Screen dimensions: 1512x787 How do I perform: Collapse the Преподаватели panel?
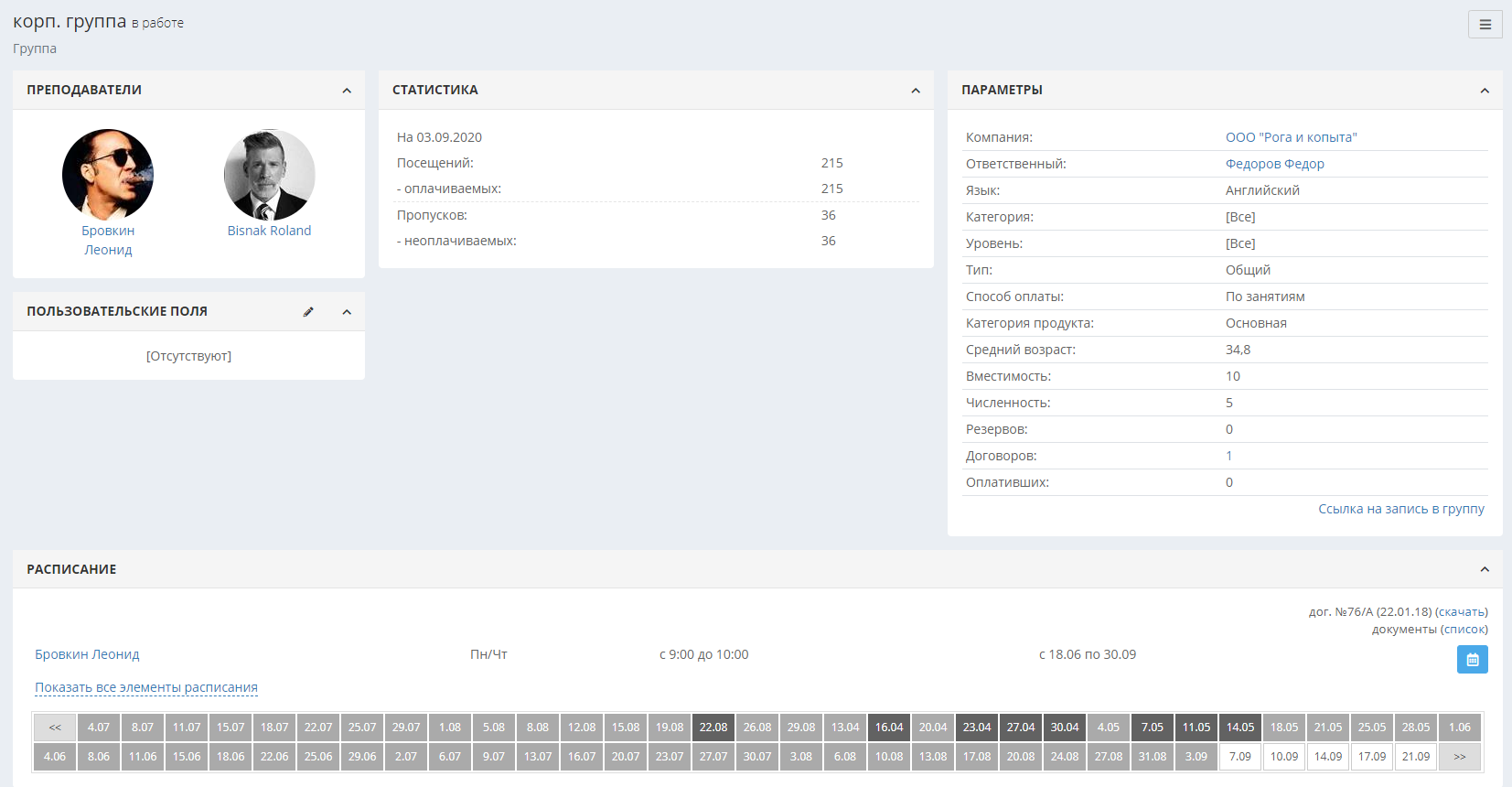click(347, 91)
